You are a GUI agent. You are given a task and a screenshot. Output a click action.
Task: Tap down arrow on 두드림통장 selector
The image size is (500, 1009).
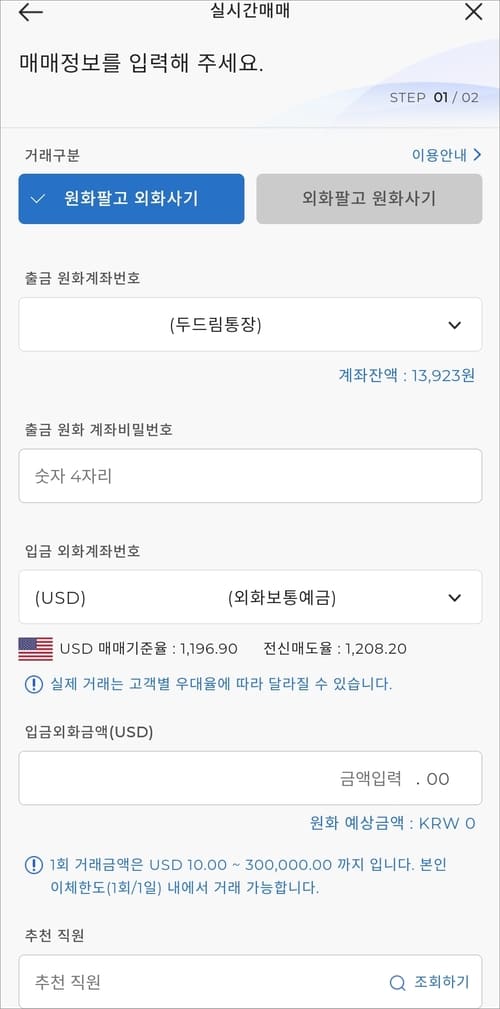point(455,326)
